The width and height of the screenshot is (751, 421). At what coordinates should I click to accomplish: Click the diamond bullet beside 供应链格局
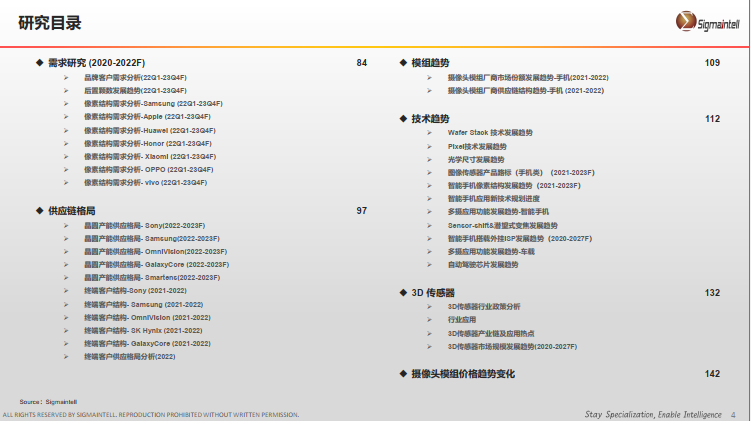(39, 211)
